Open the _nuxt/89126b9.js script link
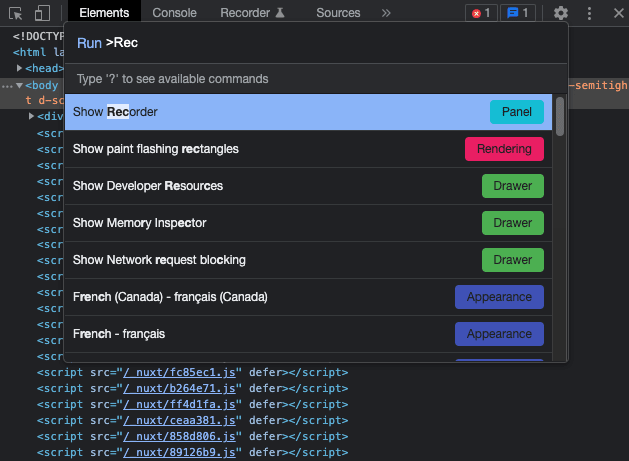Image resolution: width=629 pixels, height=461 pixels. [x=179, y=453]
